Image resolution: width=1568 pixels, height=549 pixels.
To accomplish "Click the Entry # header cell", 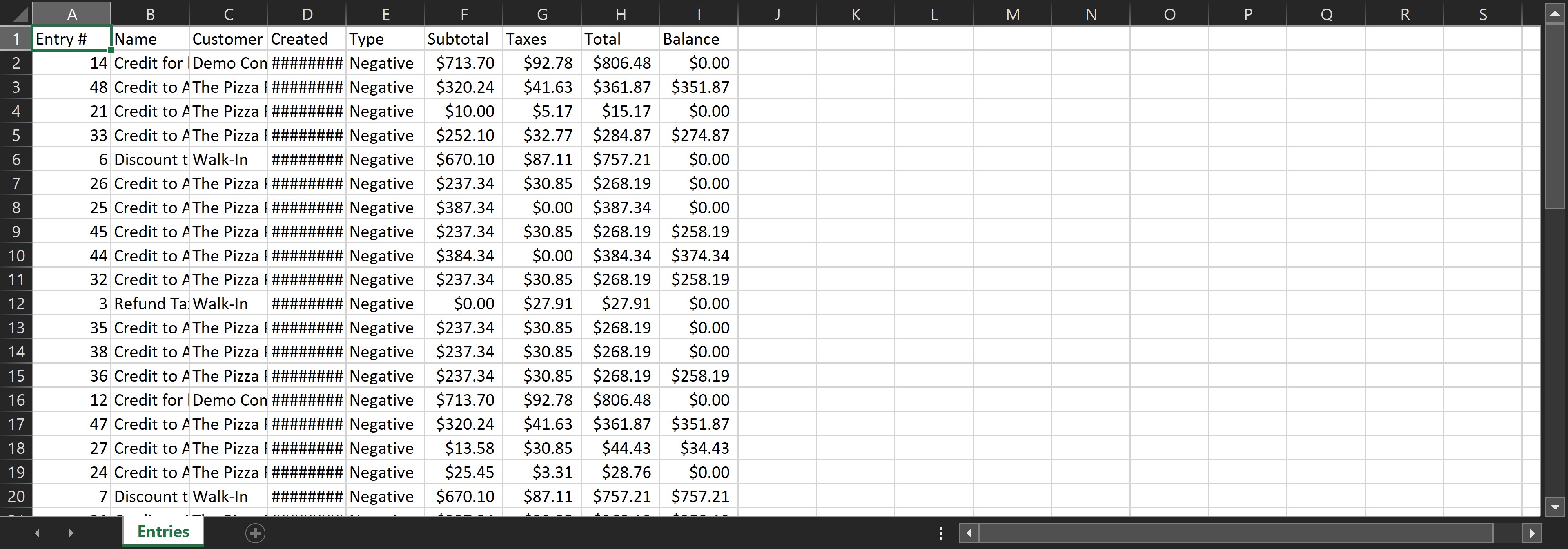I will coord(71,39).
